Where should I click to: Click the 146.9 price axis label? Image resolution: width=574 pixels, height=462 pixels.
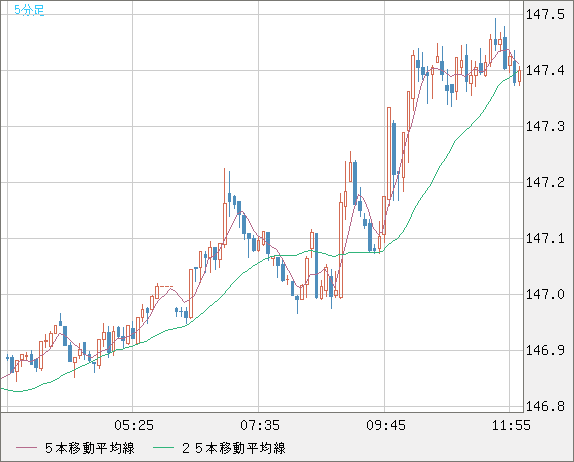545,350
